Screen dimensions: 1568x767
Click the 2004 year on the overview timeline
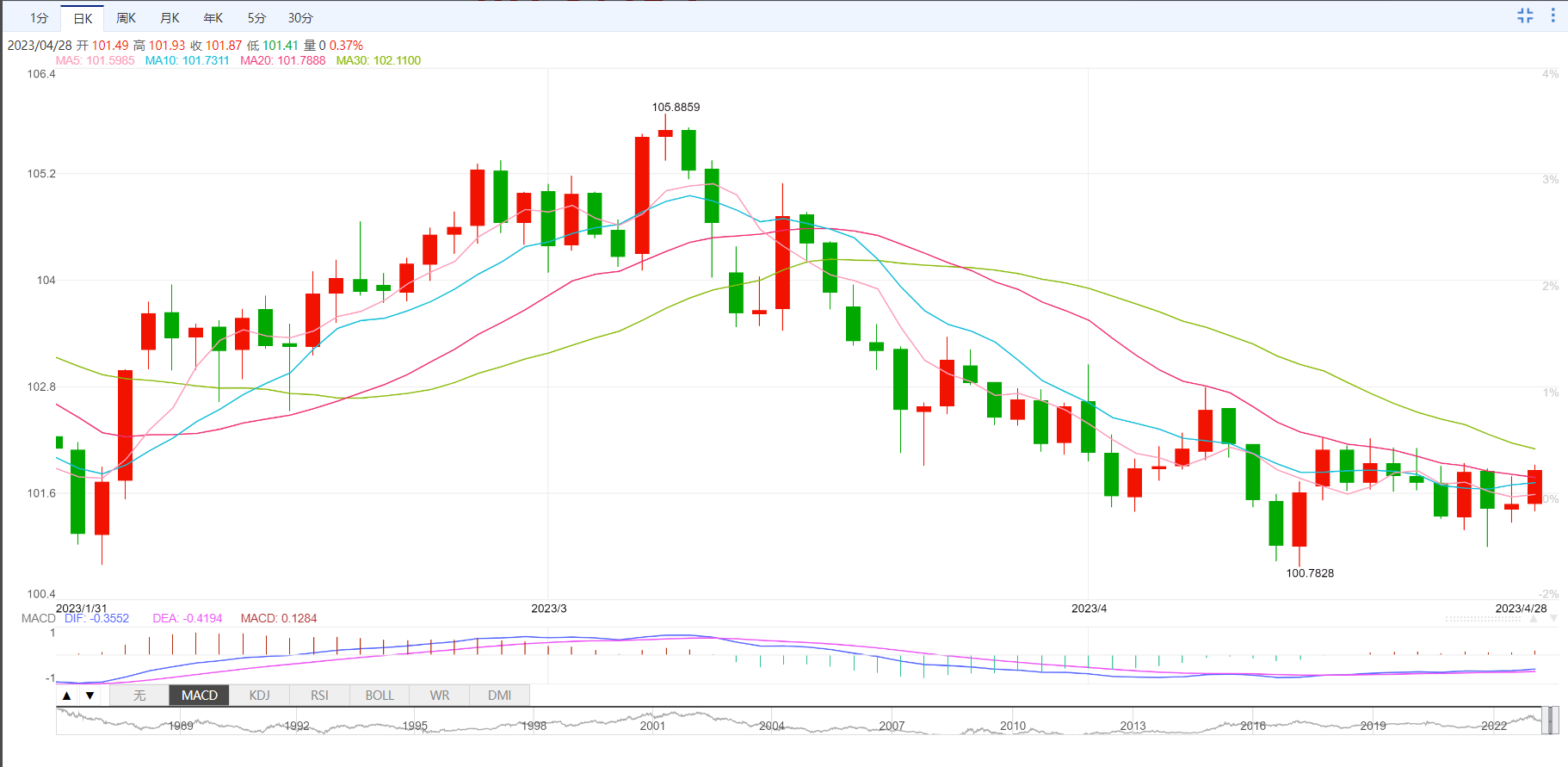point(772,726)
